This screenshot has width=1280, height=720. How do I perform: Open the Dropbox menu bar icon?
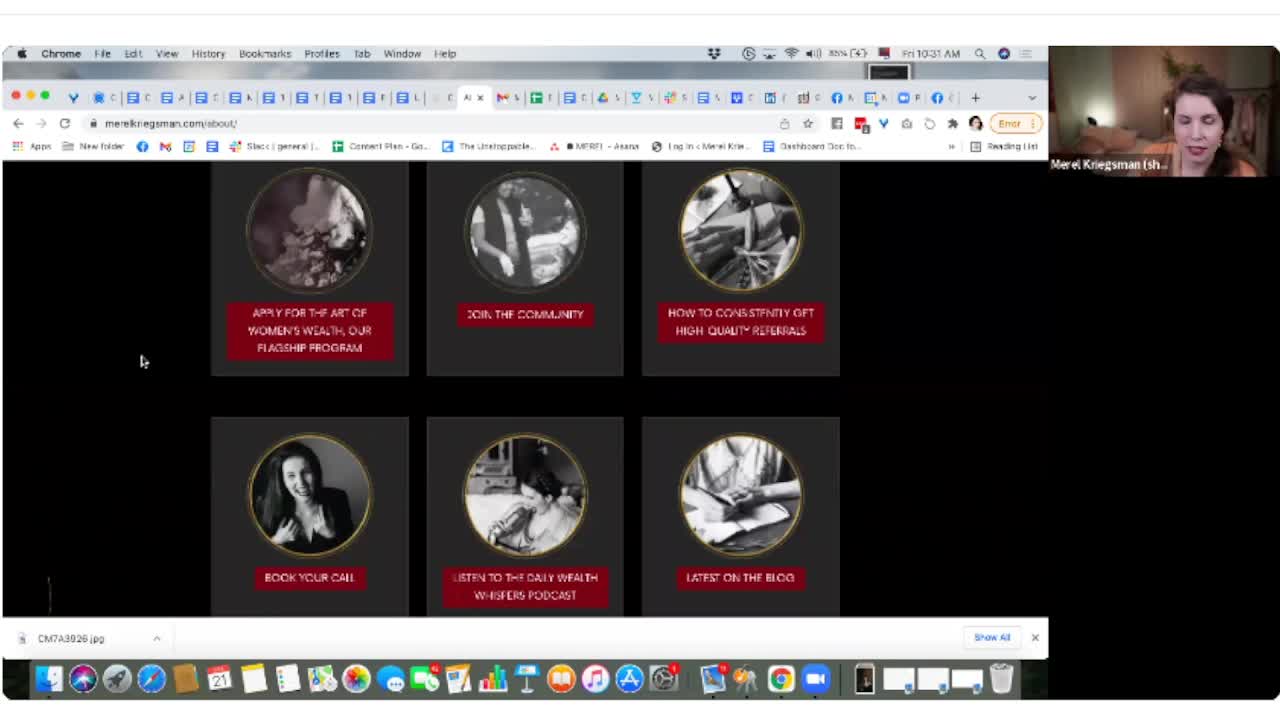click(x=714, y=54)
